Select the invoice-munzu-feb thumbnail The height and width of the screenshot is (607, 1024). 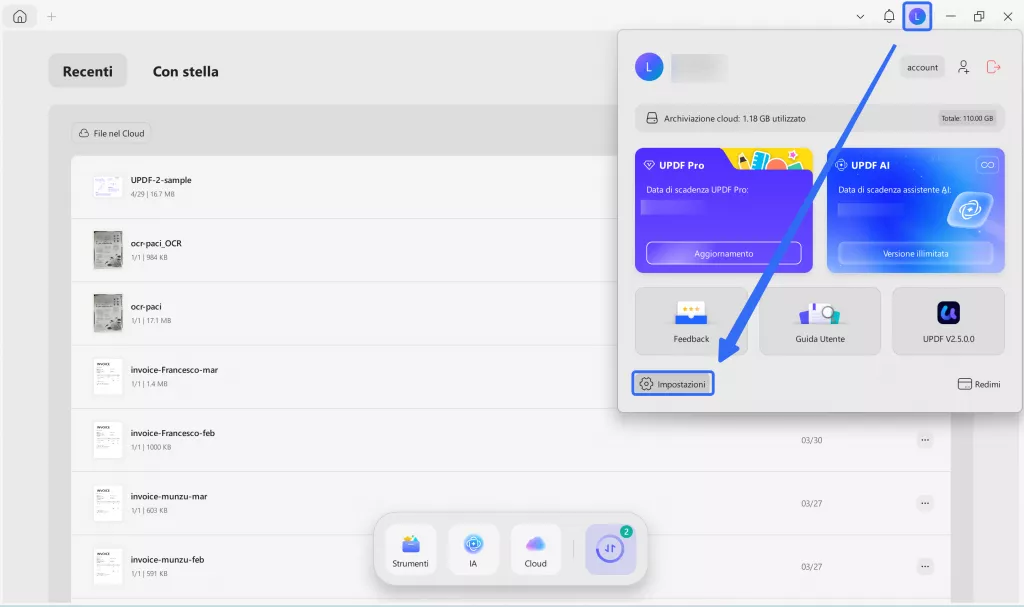[108, 566]
